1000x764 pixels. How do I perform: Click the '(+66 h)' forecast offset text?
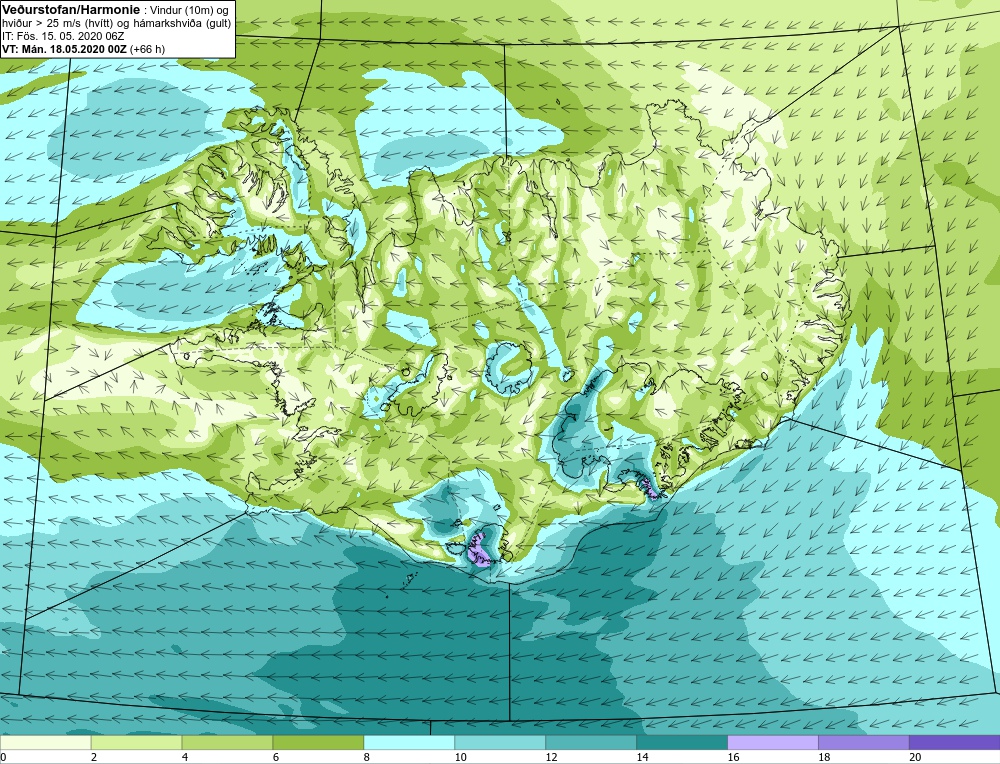(x=147, y=49)
